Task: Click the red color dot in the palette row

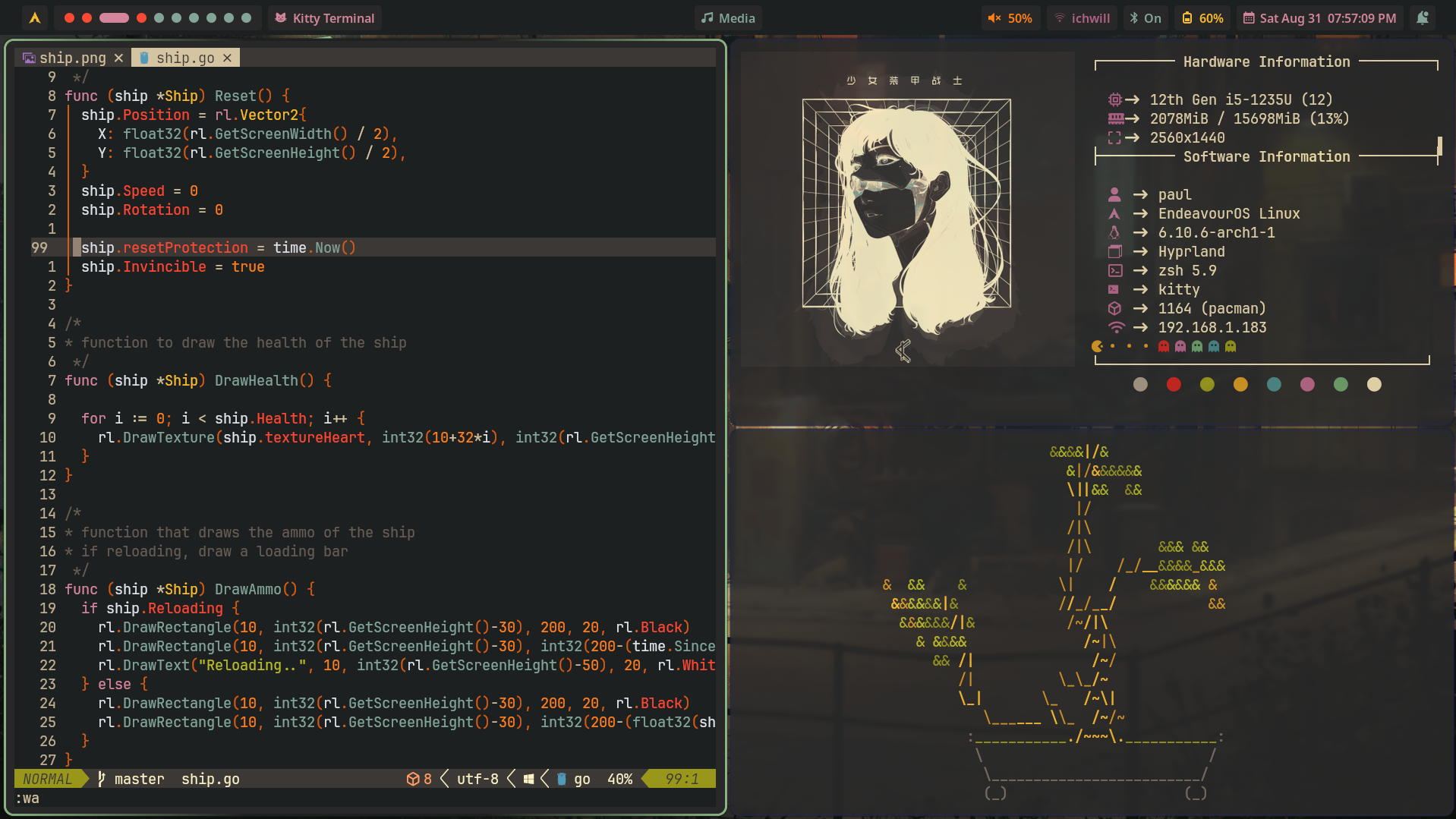Action: pos(1174,385)
